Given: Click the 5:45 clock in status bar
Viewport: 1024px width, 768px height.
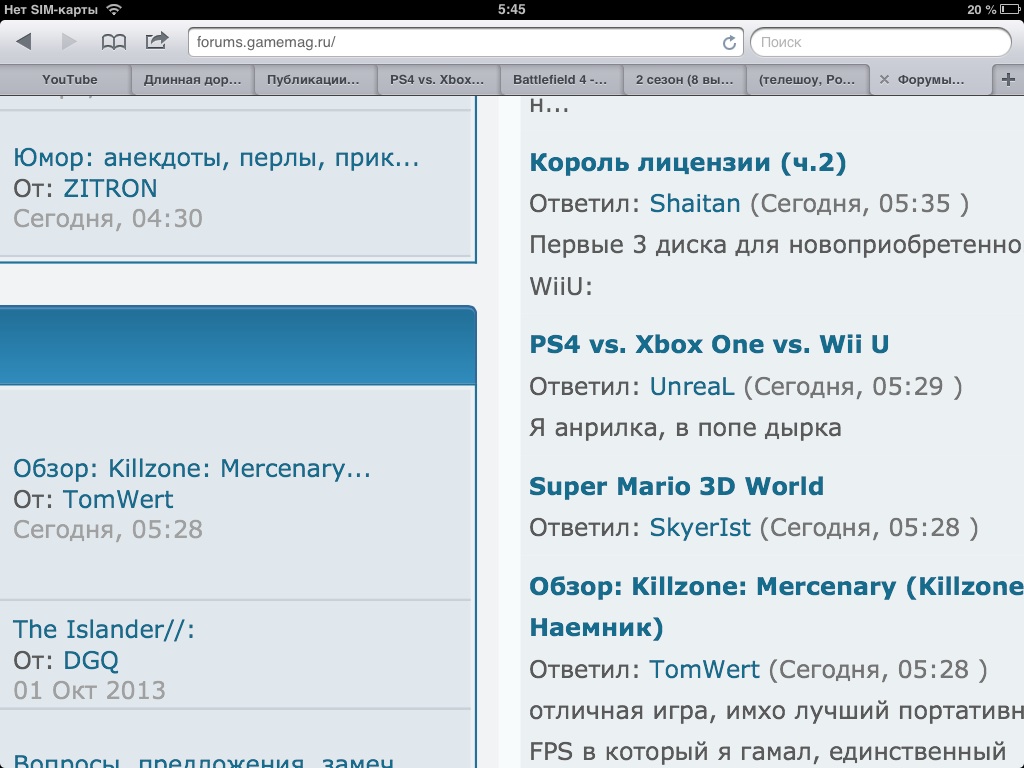Looking at the screenshot, I should tap(511, 9).
